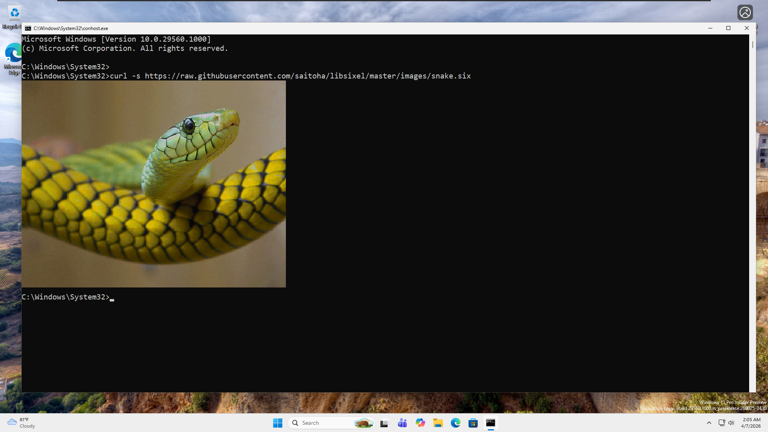Open Microsoft Store from the taskbar
The image size is (768, 432).
tap(473, 423)
